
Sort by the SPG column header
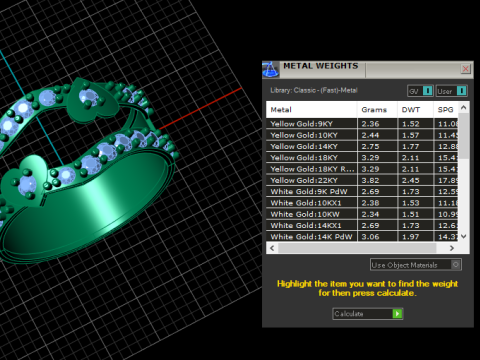tap(446, 110)
